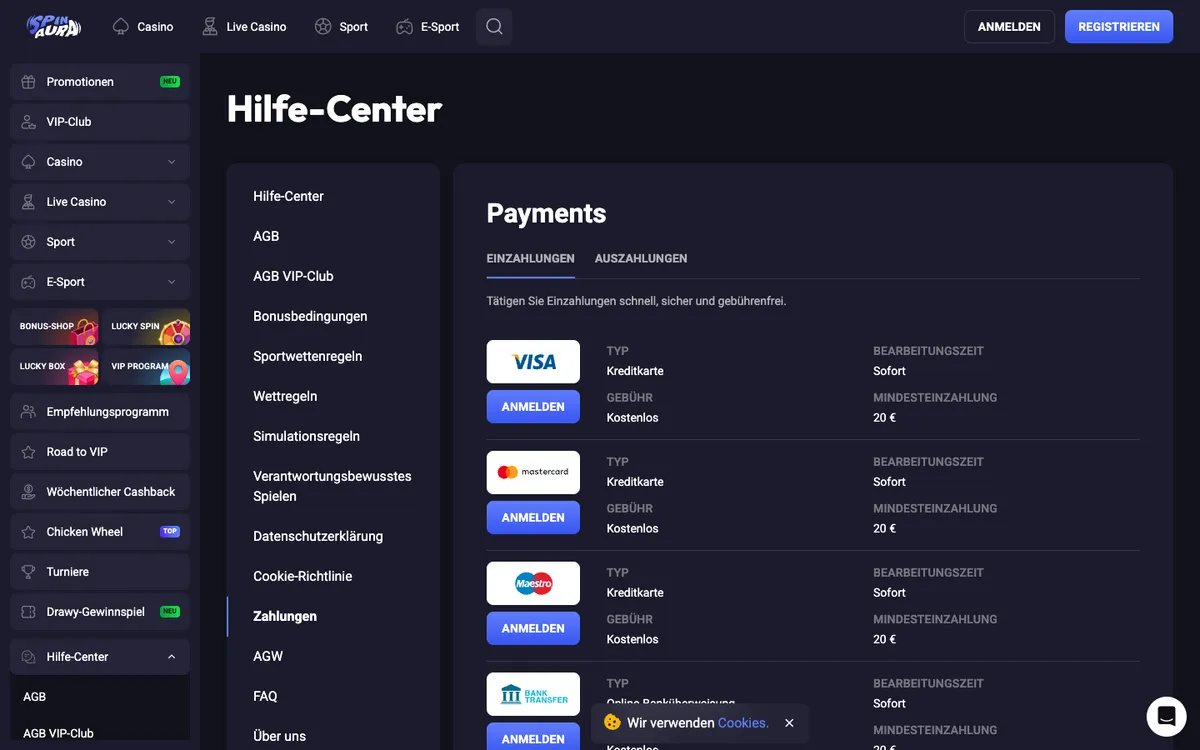Click the Hilfe-Center chat icon in sidebar
The height and width of the screenshot is (750, 1200).
[28, 657]
